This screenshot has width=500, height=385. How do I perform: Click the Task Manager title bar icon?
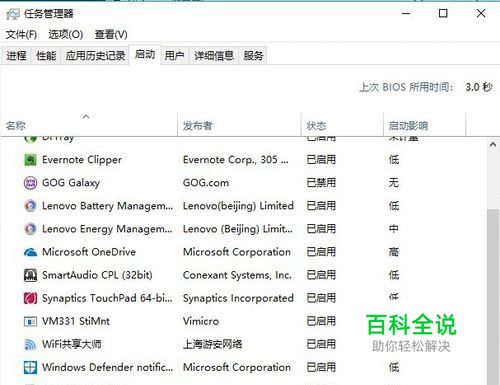click(13, 14)
